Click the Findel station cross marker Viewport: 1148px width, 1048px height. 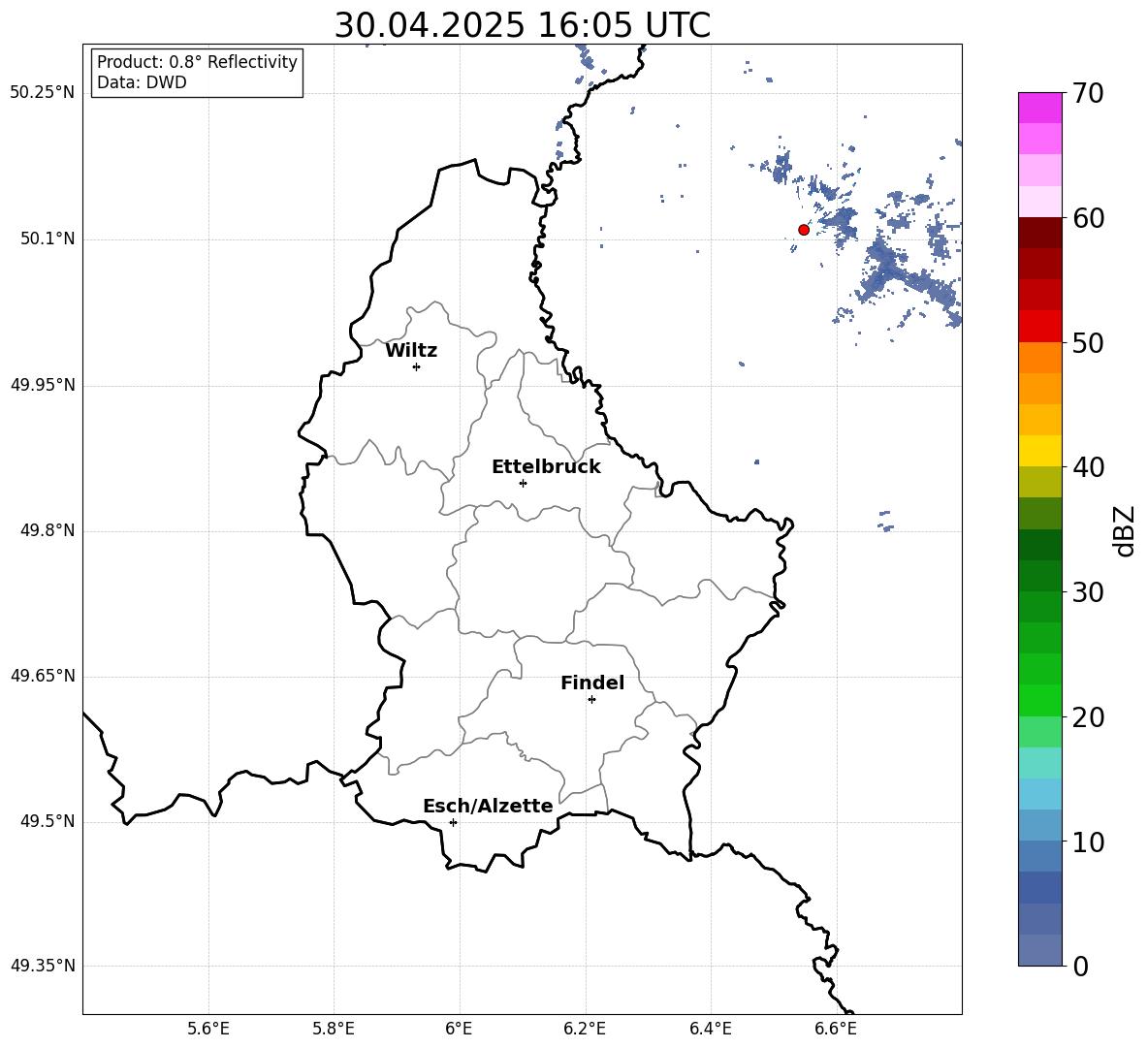click(591, 700)
